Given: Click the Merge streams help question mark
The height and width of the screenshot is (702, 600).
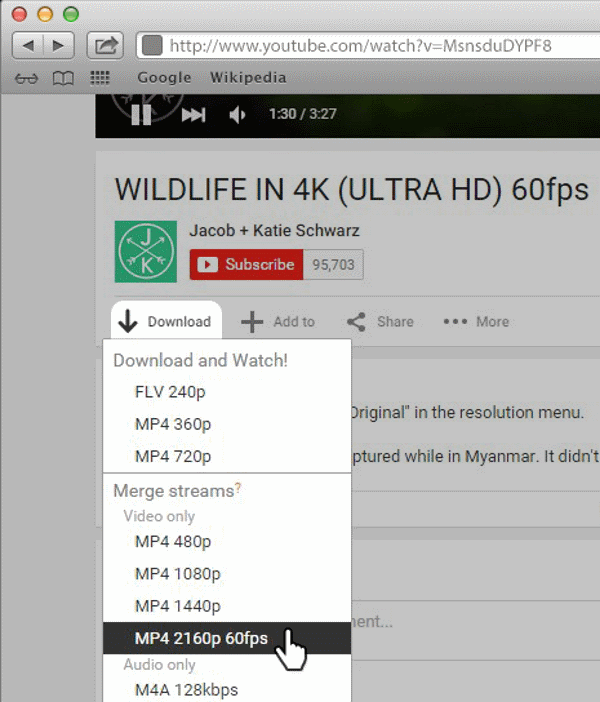Looking at the screenshot, I should pos(238,487).
